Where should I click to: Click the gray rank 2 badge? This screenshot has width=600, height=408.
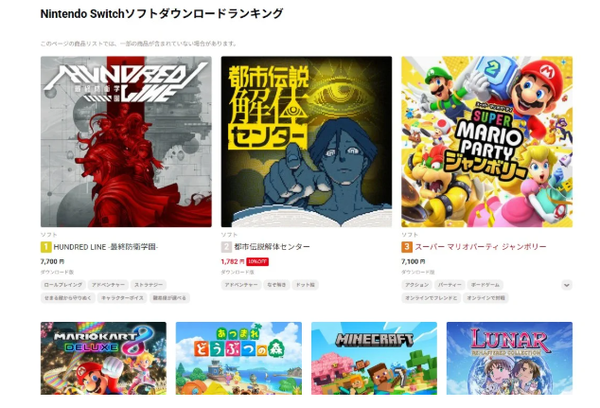click(x=226, y=247)
